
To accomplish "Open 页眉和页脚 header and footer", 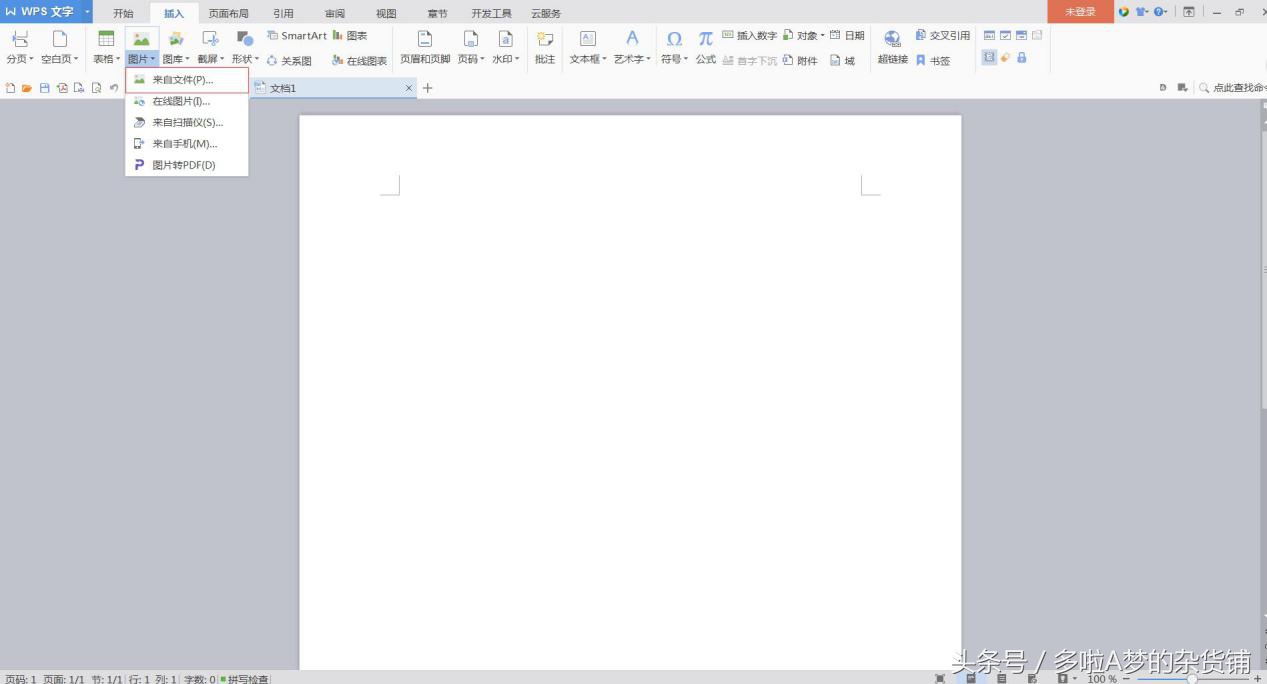I will 425,47.
